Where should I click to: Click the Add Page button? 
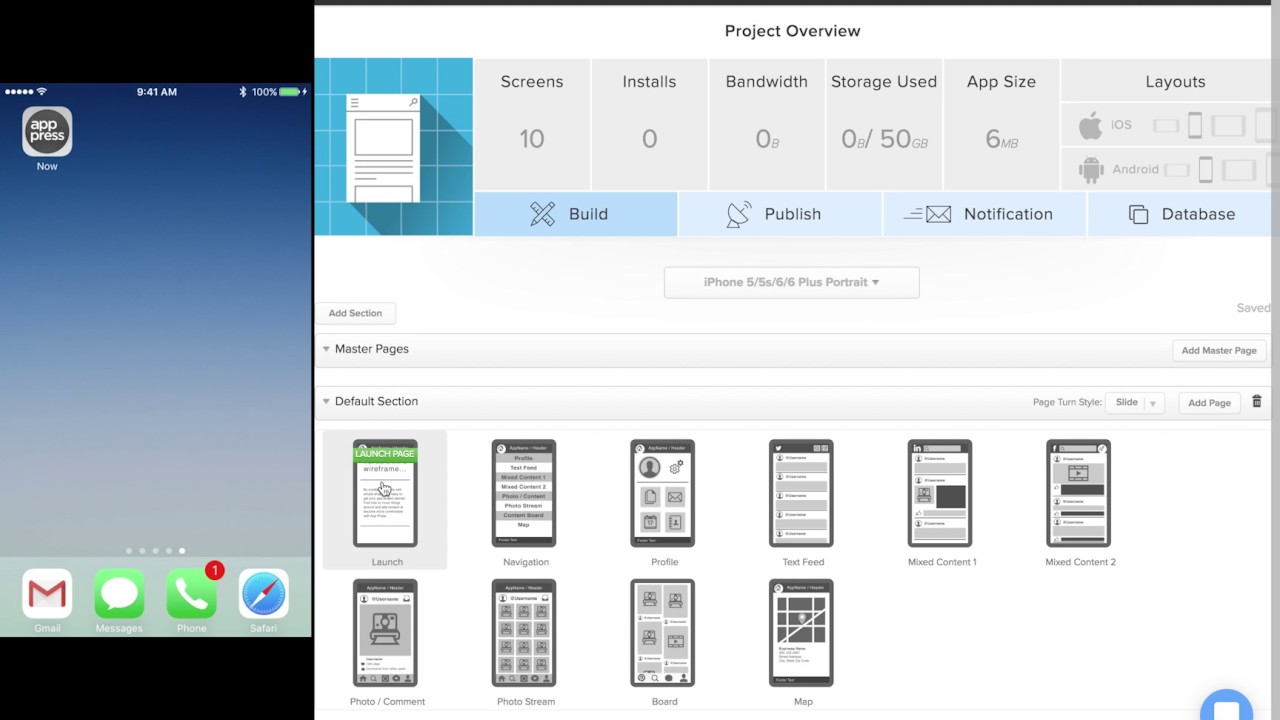pos(1209,402)
